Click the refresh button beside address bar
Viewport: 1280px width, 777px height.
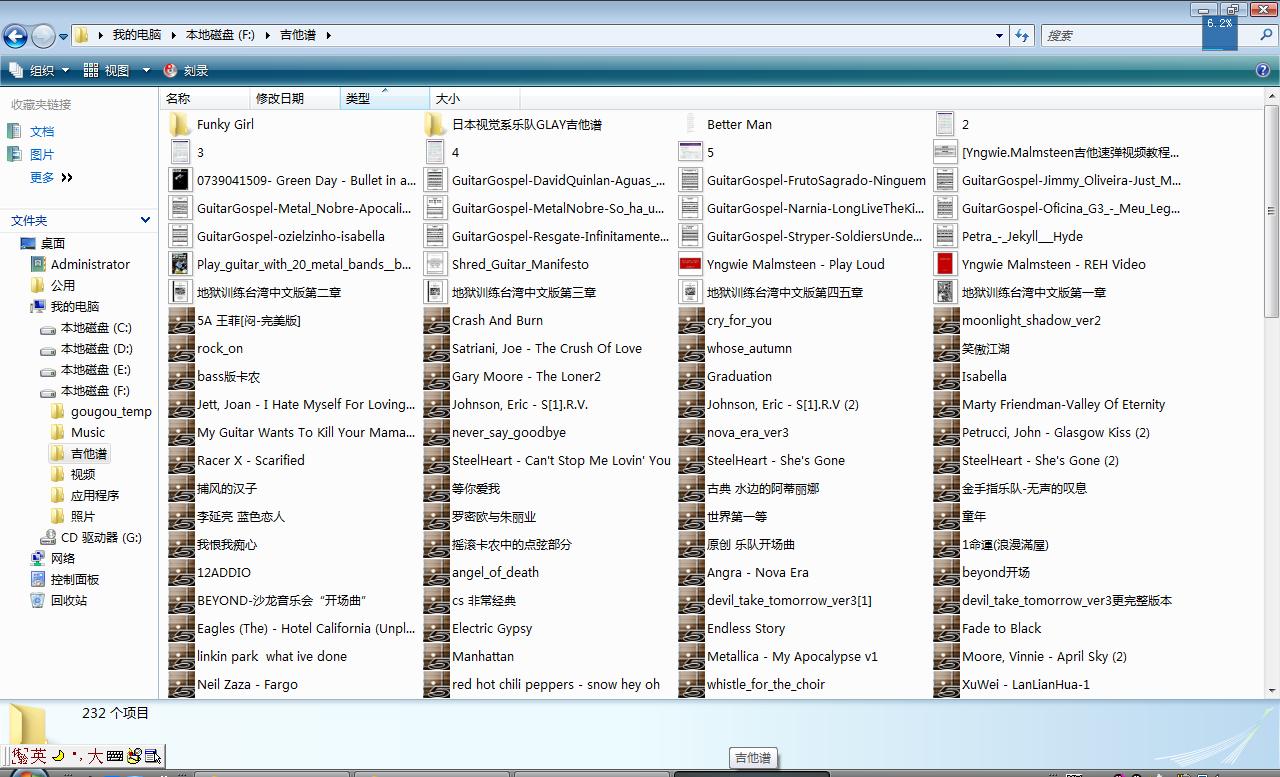[1022, 35]
